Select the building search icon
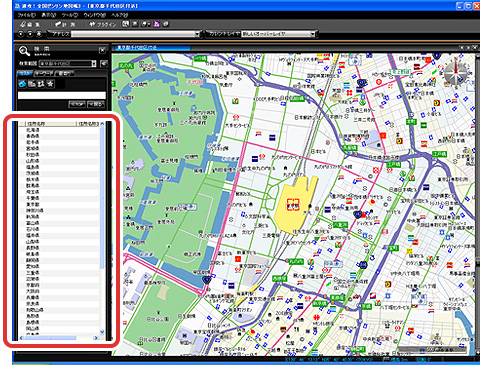Screen dimensions: 480x365 (32, 84)
